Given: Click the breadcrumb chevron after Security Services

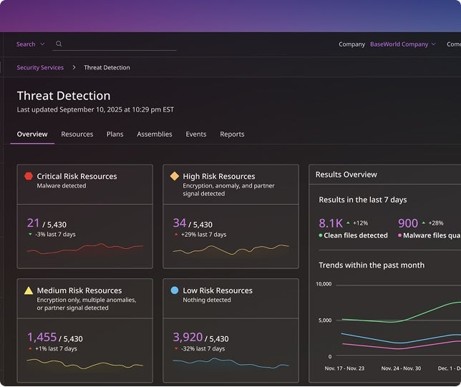Looking at the screenshot, I should (74, 67).
